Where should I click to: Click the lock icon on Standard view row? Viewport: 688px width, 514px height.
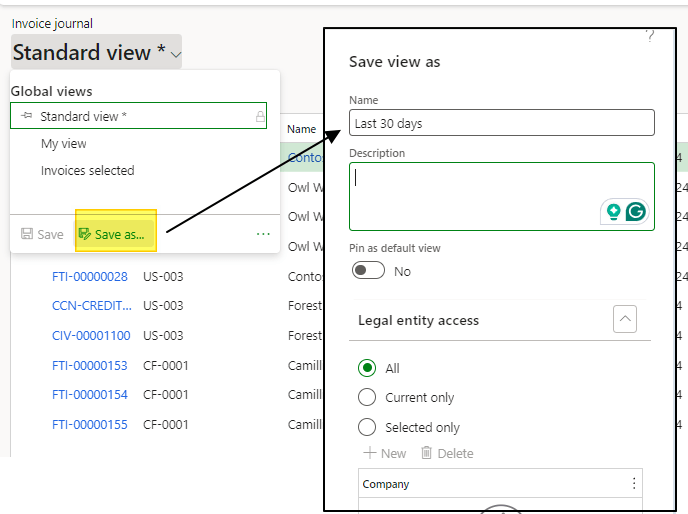pos(260,117)
